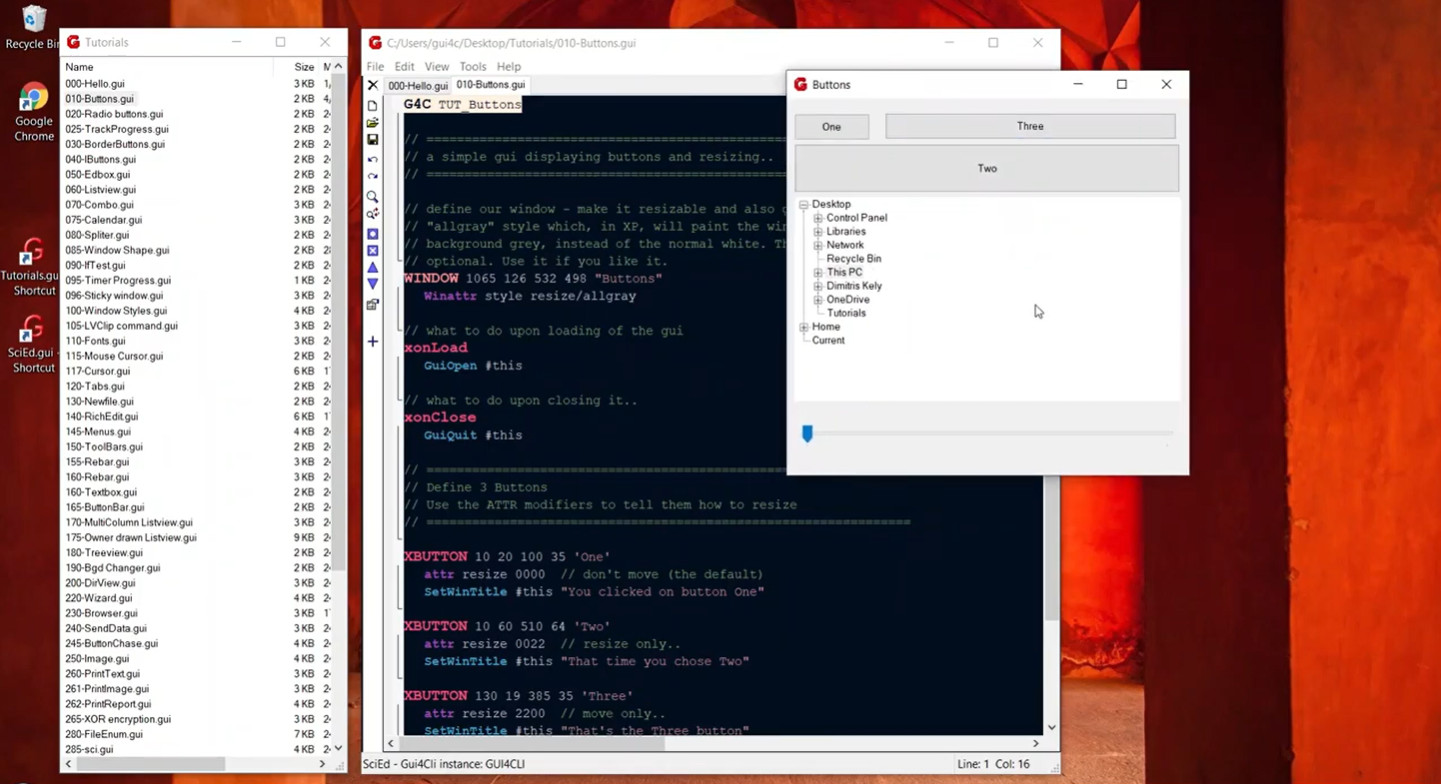Click Tutorials list vertical scrollbar up arrow
1441x784 pixels.
coord(338,67)
